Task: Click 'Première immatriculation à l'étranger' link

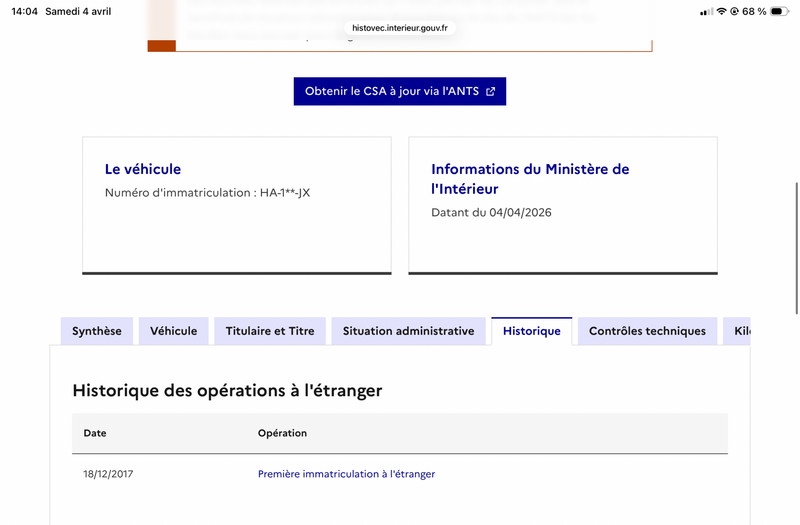Action: tap(346, 474)
